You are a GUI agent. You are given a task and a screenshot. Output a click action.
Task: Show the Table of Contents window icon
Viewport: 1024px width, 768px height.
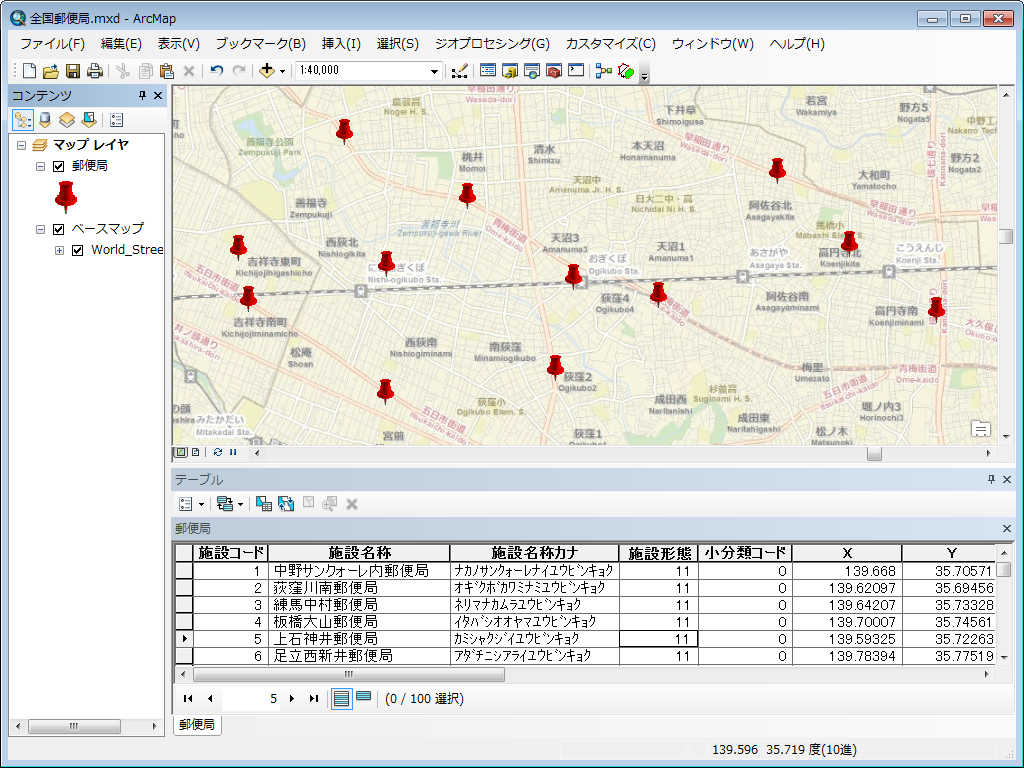(488, 71)
